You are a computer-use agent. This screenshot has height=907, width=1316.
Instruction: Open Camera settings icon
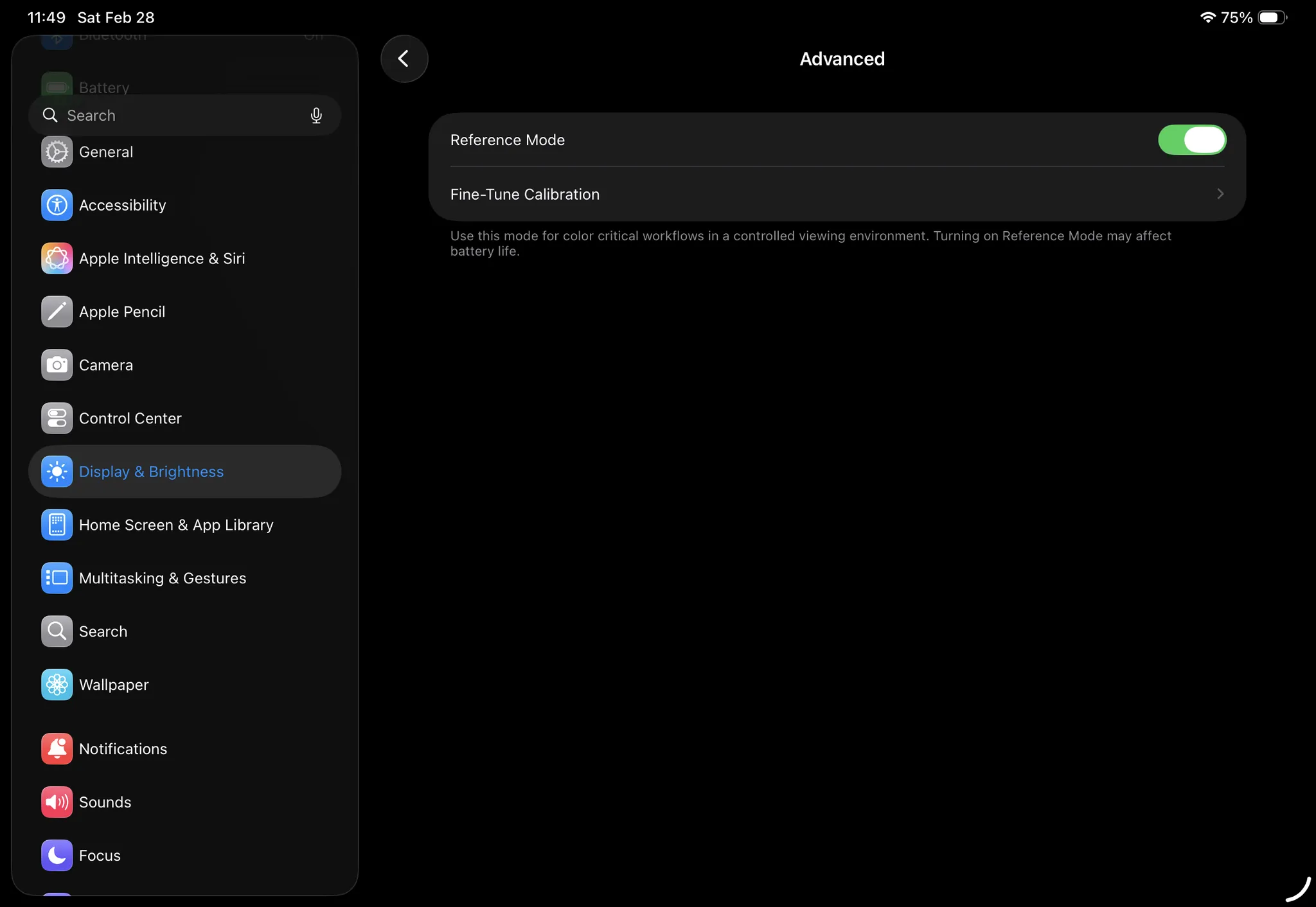(57, 365)
